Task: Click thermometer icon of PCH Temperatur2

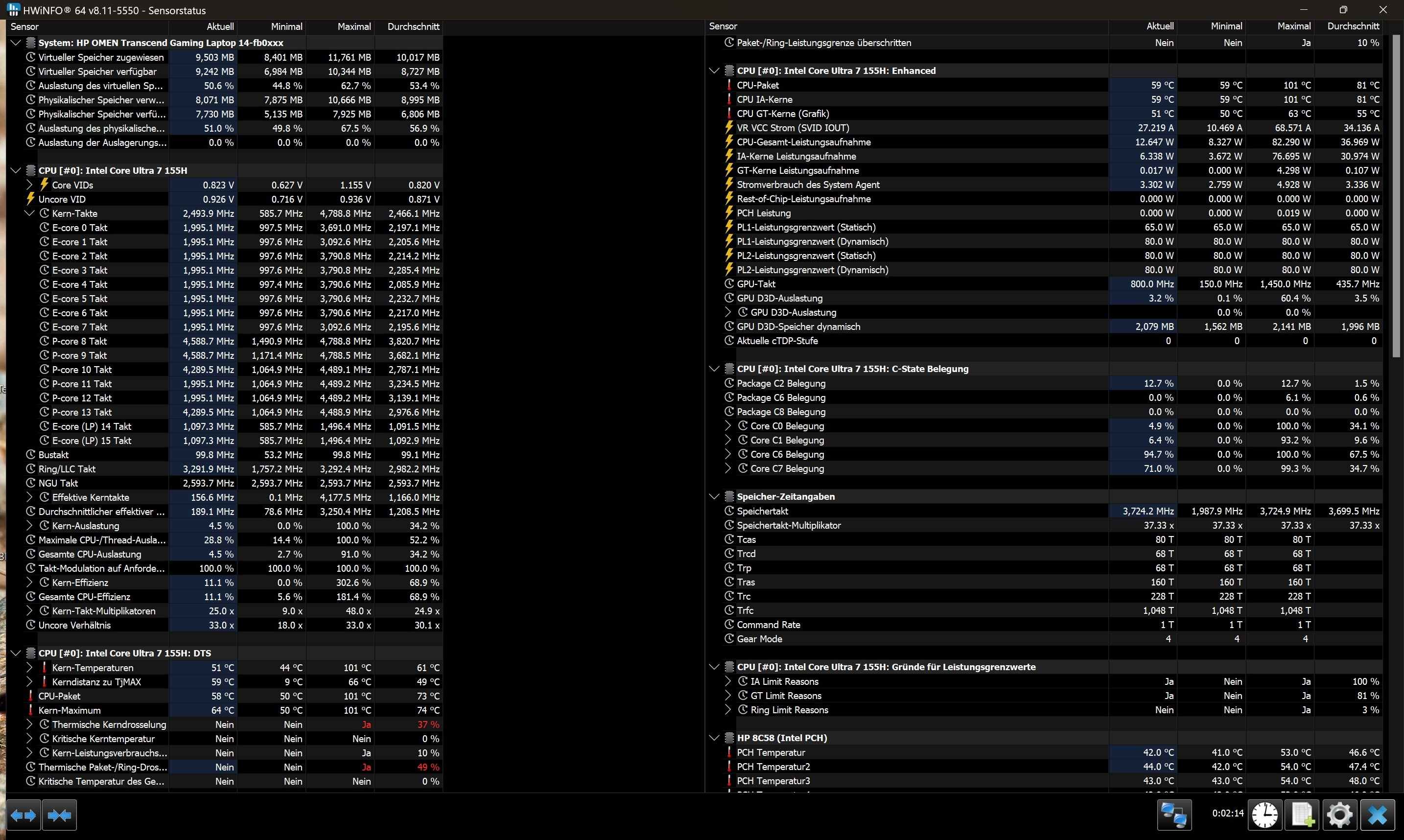Action: click(x=729, y=767)
